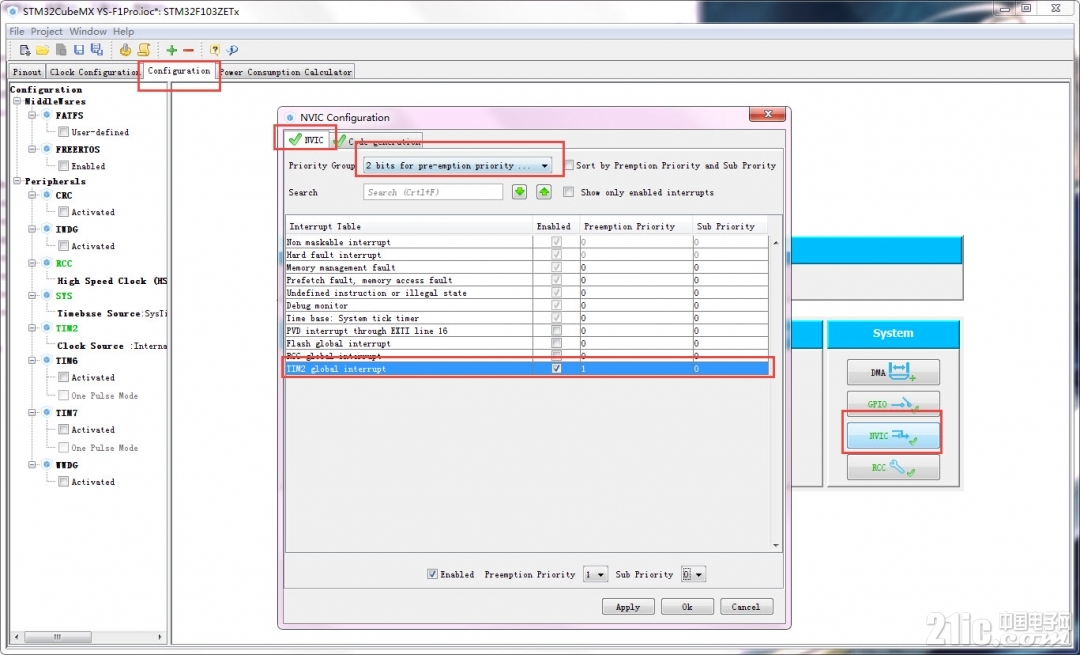Image resolution: width=1080 pixels, height=655 pixels.
Task: Click the single blue floppy Save icon
Action: click(x=79, y=50)
